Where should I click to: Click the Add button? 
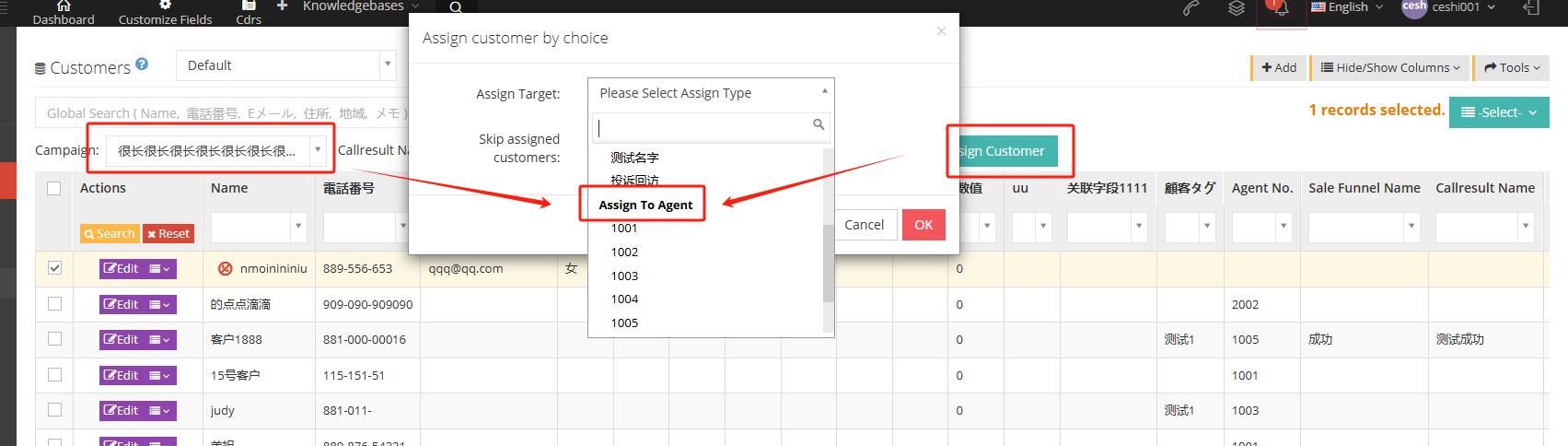point(1279,67)
